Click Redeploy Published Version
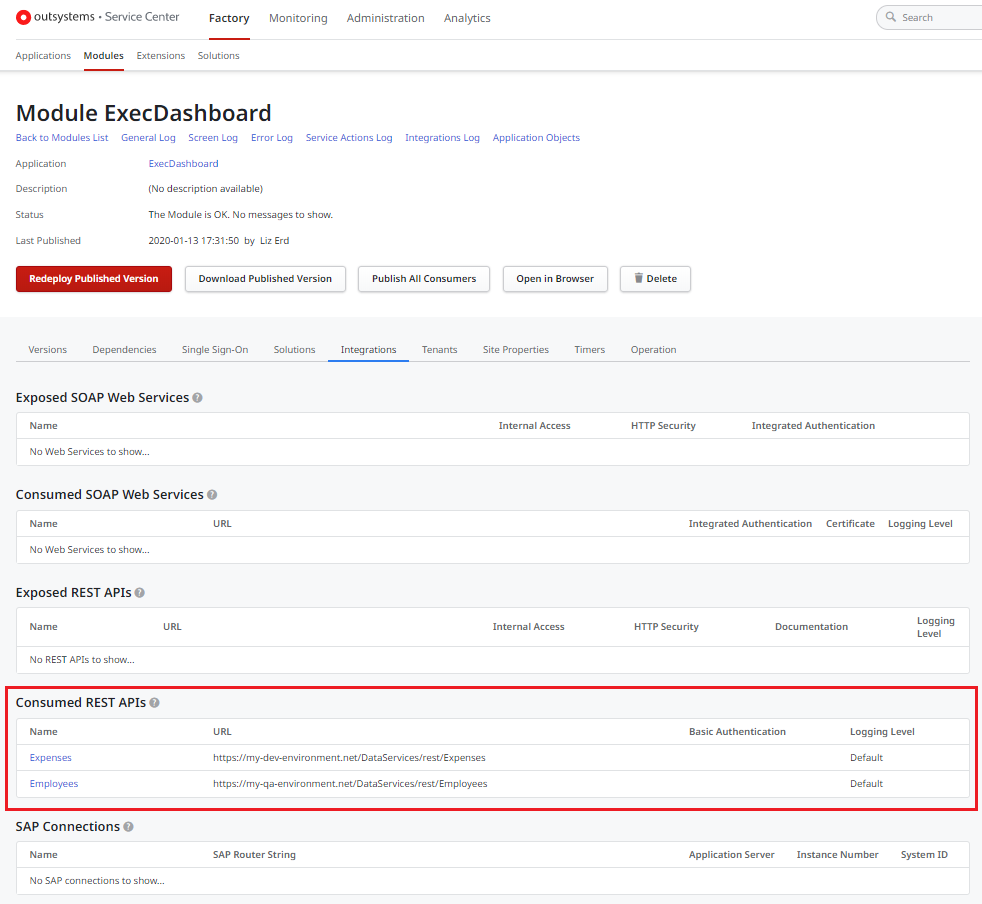Viewport: 982px width, 904px height. pyautogui.click(x=93, y=279)
